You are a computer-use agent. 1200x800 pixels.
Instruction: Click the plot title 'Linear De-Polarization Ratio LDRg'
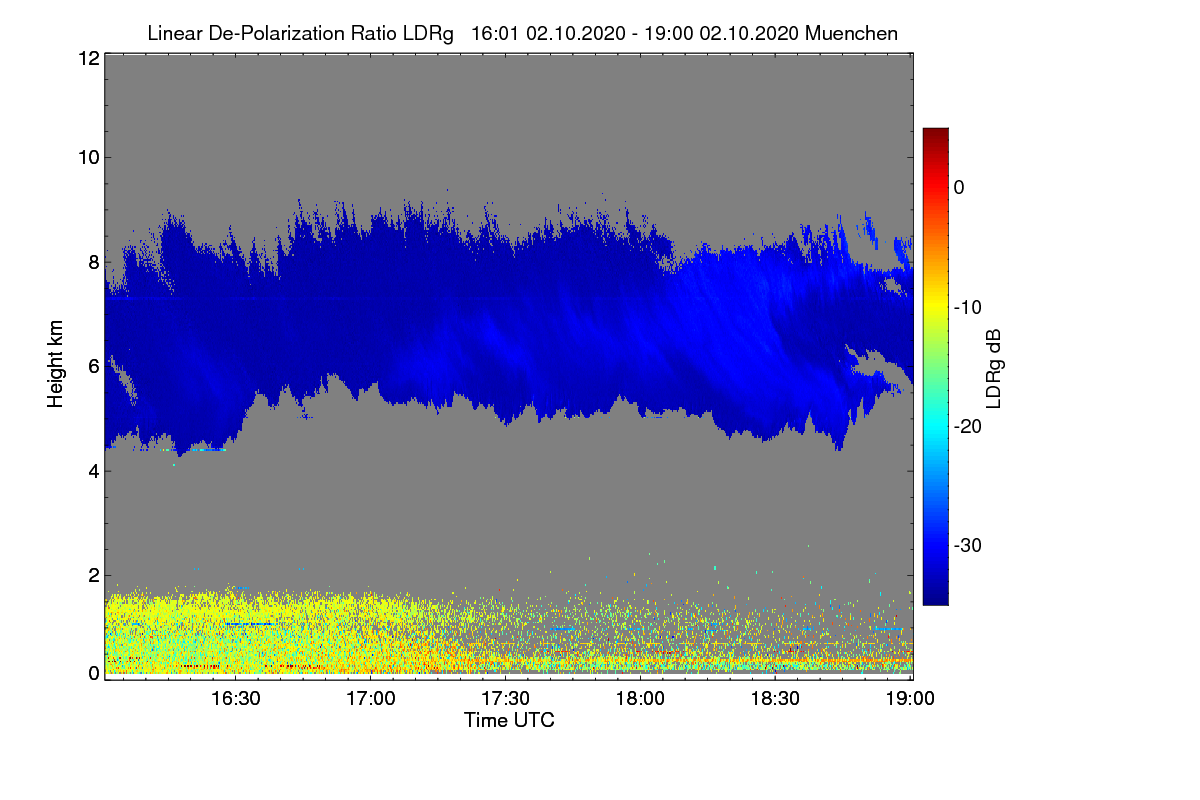(301, 33)
